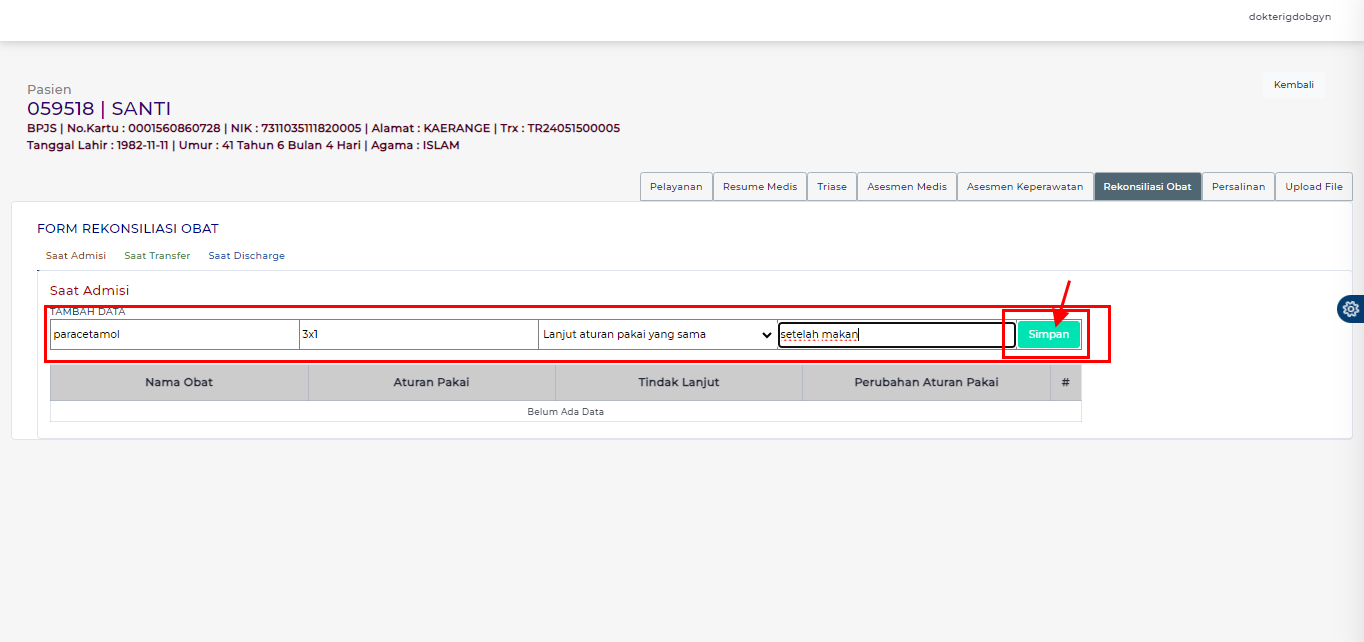This screenshot has height=642, width=1364.
Task: Click the drug name field containing paracetamol
Action: click(x=174, y=335)
